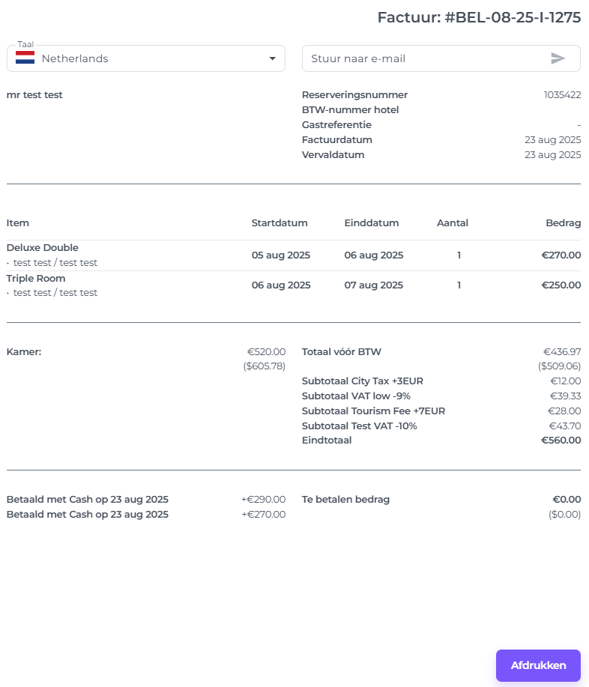Image resolution: width=589 pixels, height=687 pixels.
Task: Click the invoice number heading BEL-08-25-I-1275
Action: pyautogui.click(x=479, y=18)
